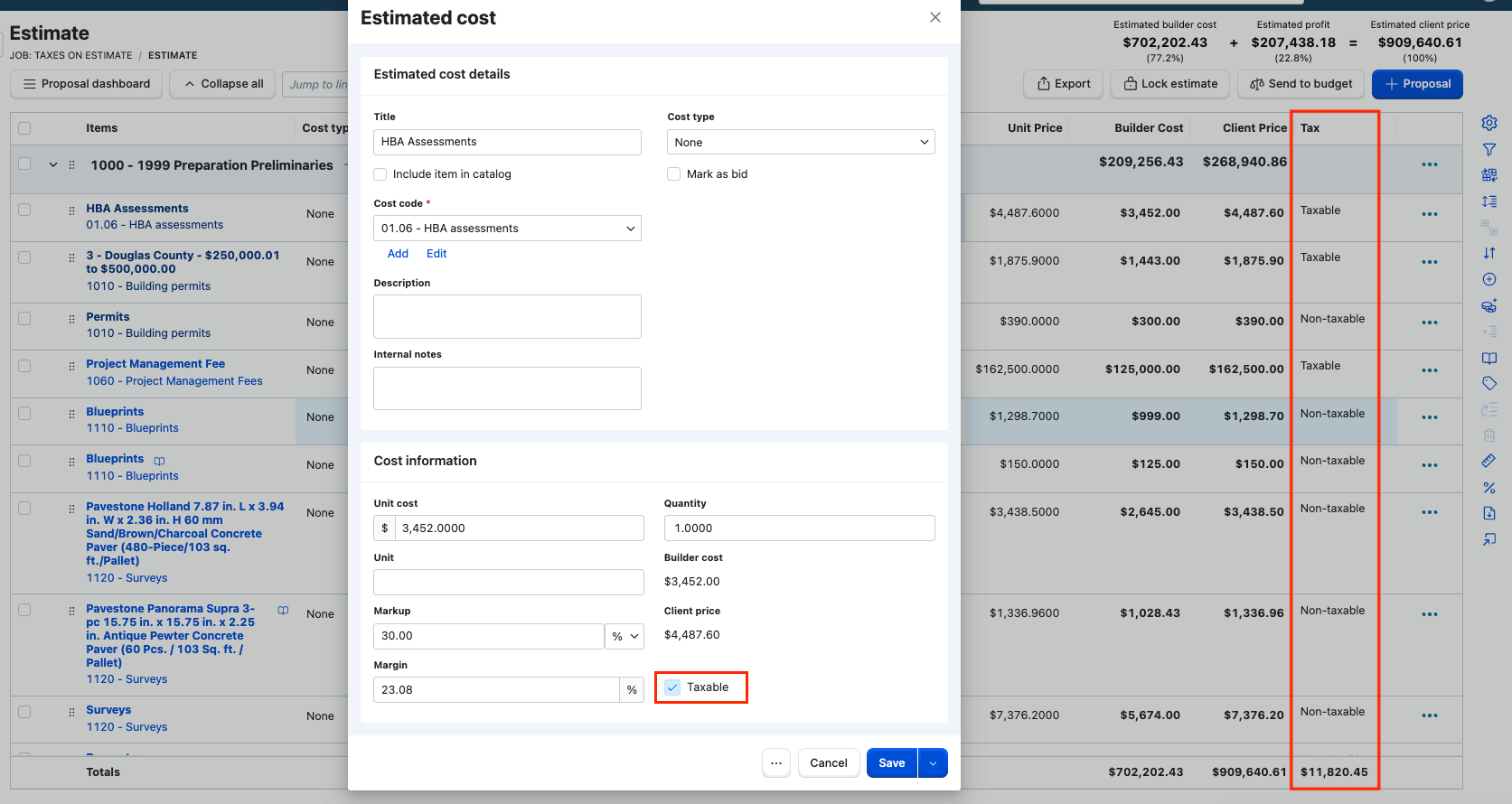
Task: Click the percent icon in sidebar
Action: [1489, 488]
